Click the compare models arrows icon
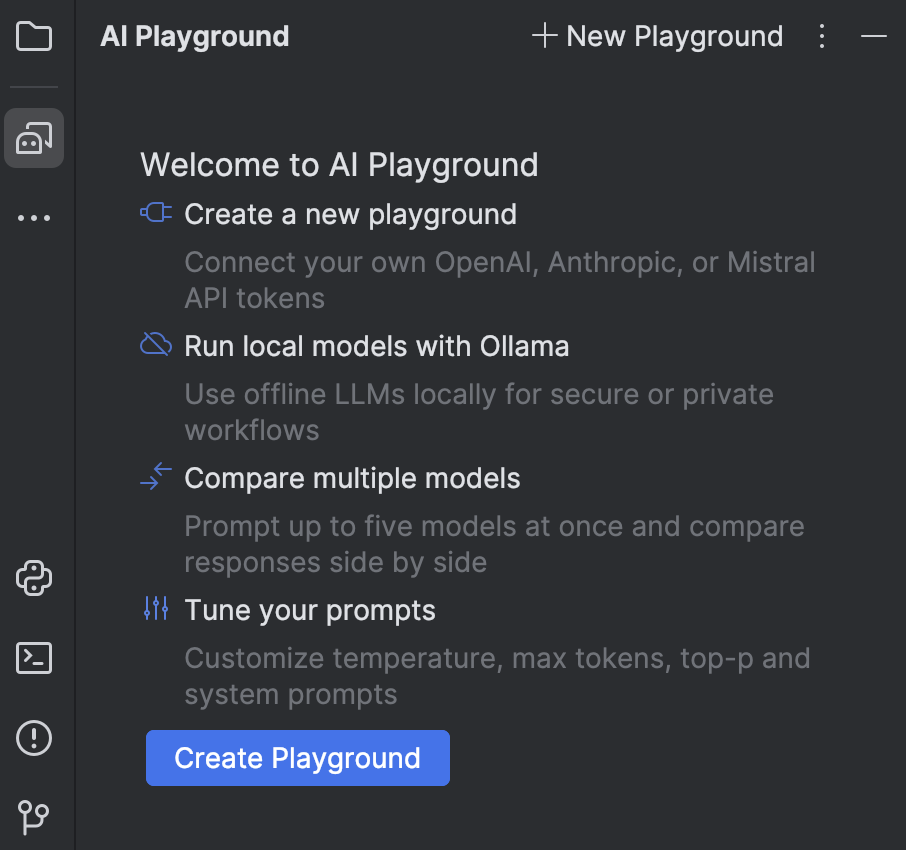 (156, 477)
